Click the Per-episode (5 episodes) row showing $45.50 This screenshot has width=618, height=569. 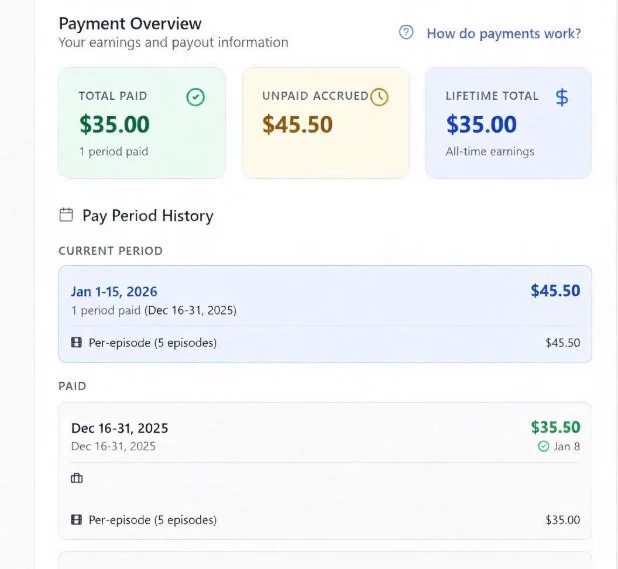pyautogui.click(x=325, y=342)
